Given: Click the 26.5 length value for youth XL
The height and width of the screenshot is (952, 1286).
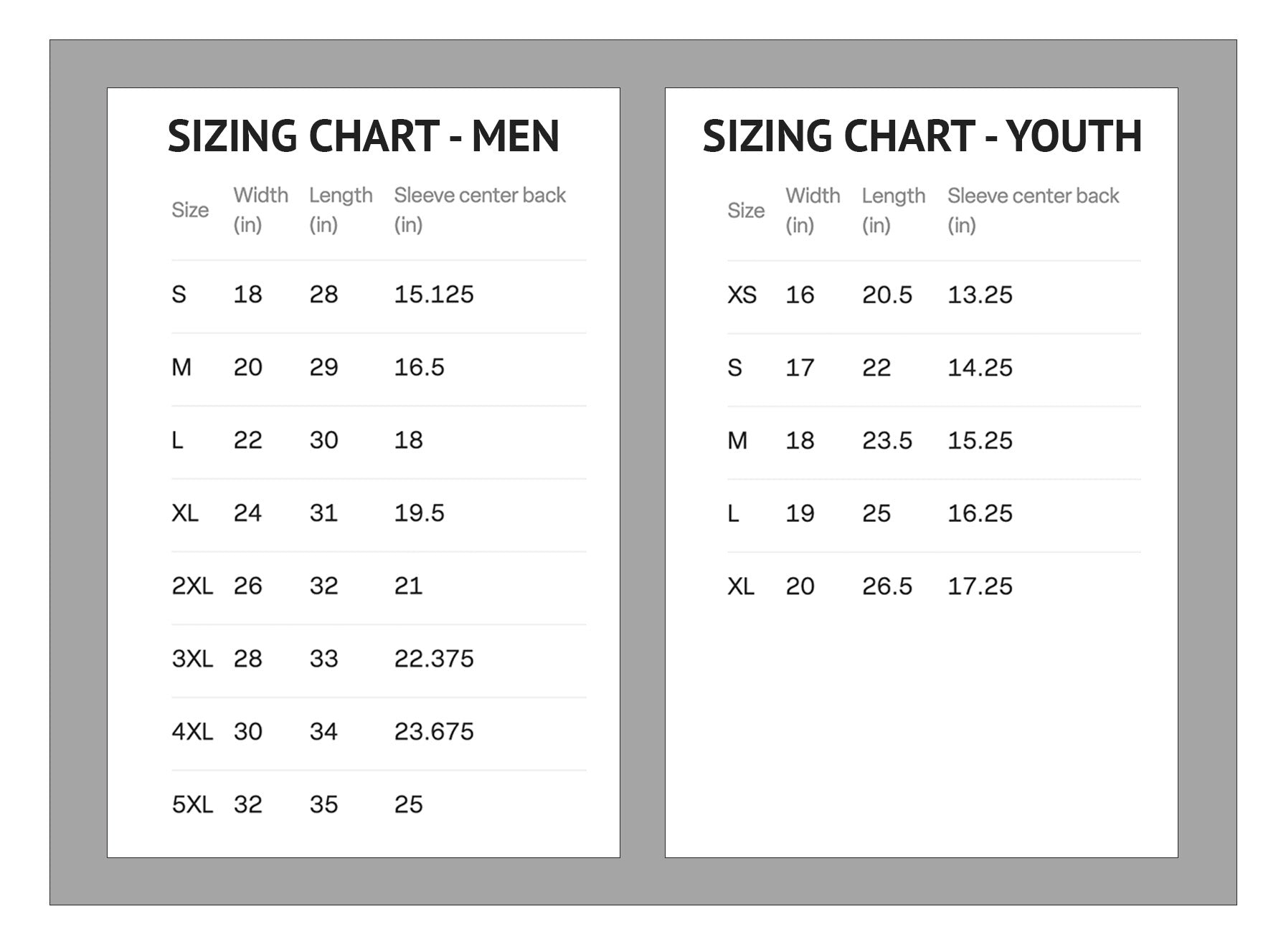Looking at the screenshot, I should [887, 586].
